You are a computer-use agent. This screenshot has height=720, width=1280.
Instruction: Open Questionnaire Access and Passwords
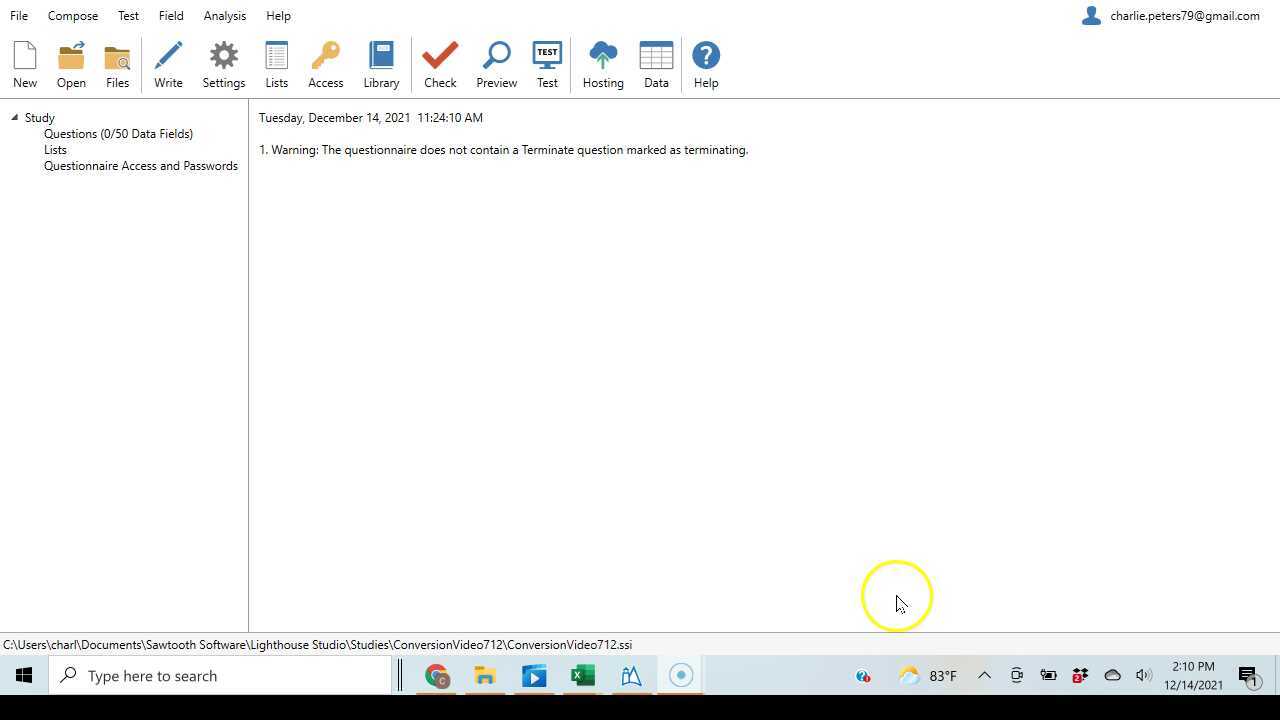140,165
